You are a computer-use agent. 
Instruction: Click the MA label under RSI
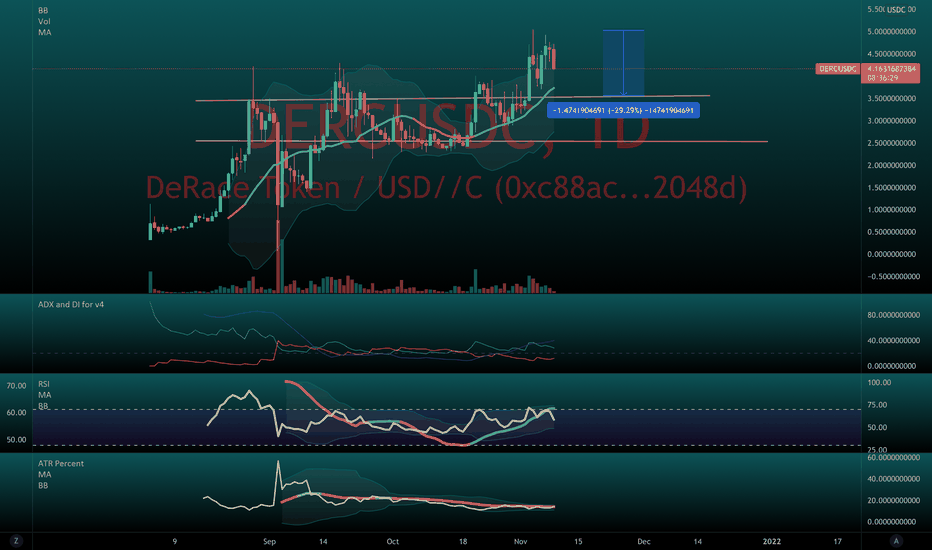(45, 395)
